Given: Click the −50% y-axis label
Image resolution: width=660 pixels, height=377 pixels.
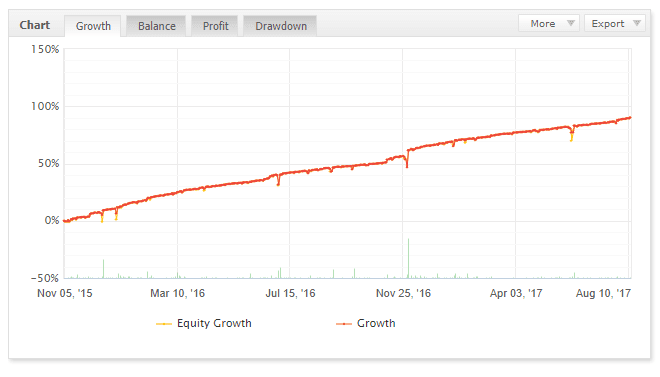Looking at the screenshot, I should [x=45, y=278].
